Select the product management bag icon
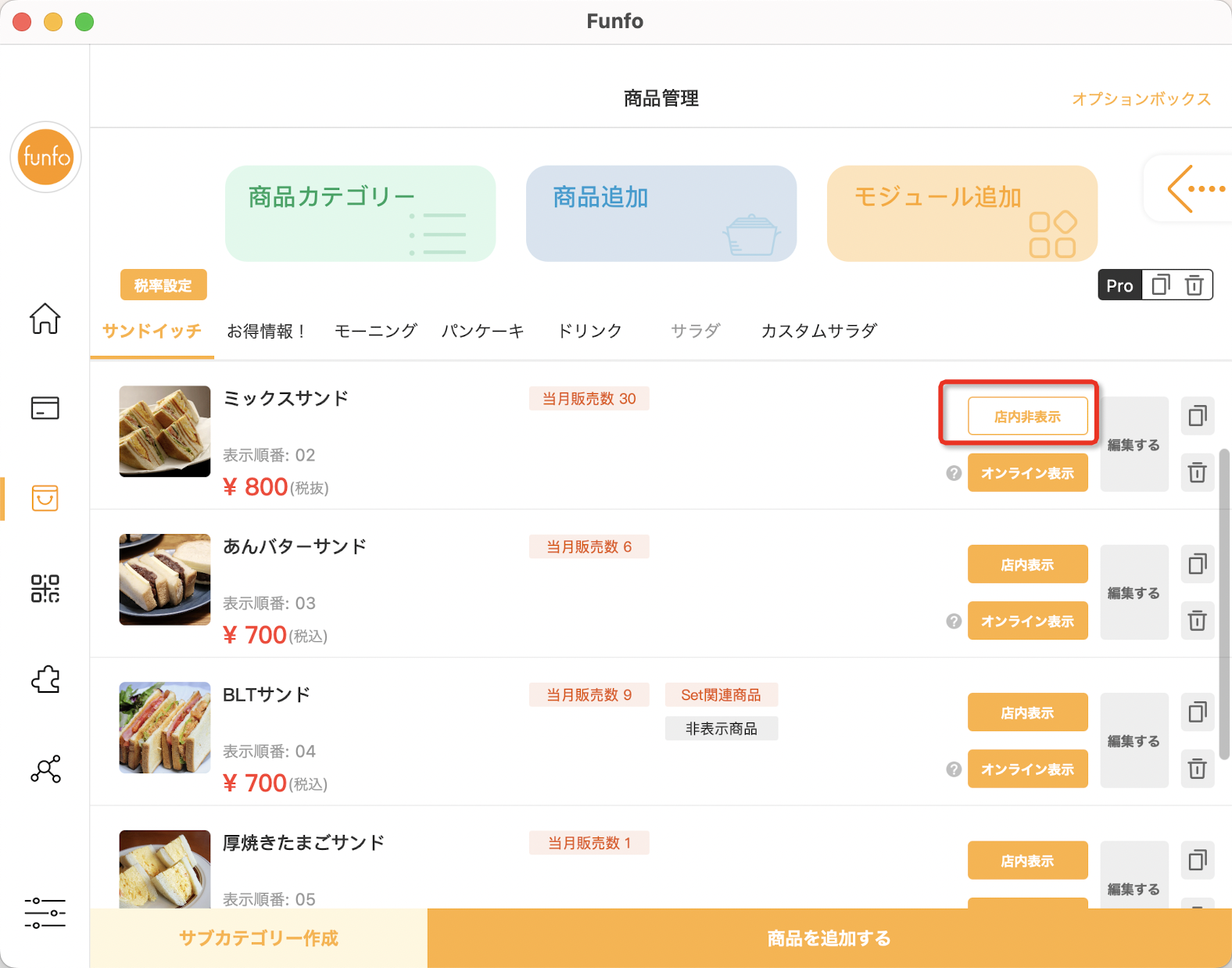The height and width of the screenshot is (968, 1232). (x=45, y=498)
